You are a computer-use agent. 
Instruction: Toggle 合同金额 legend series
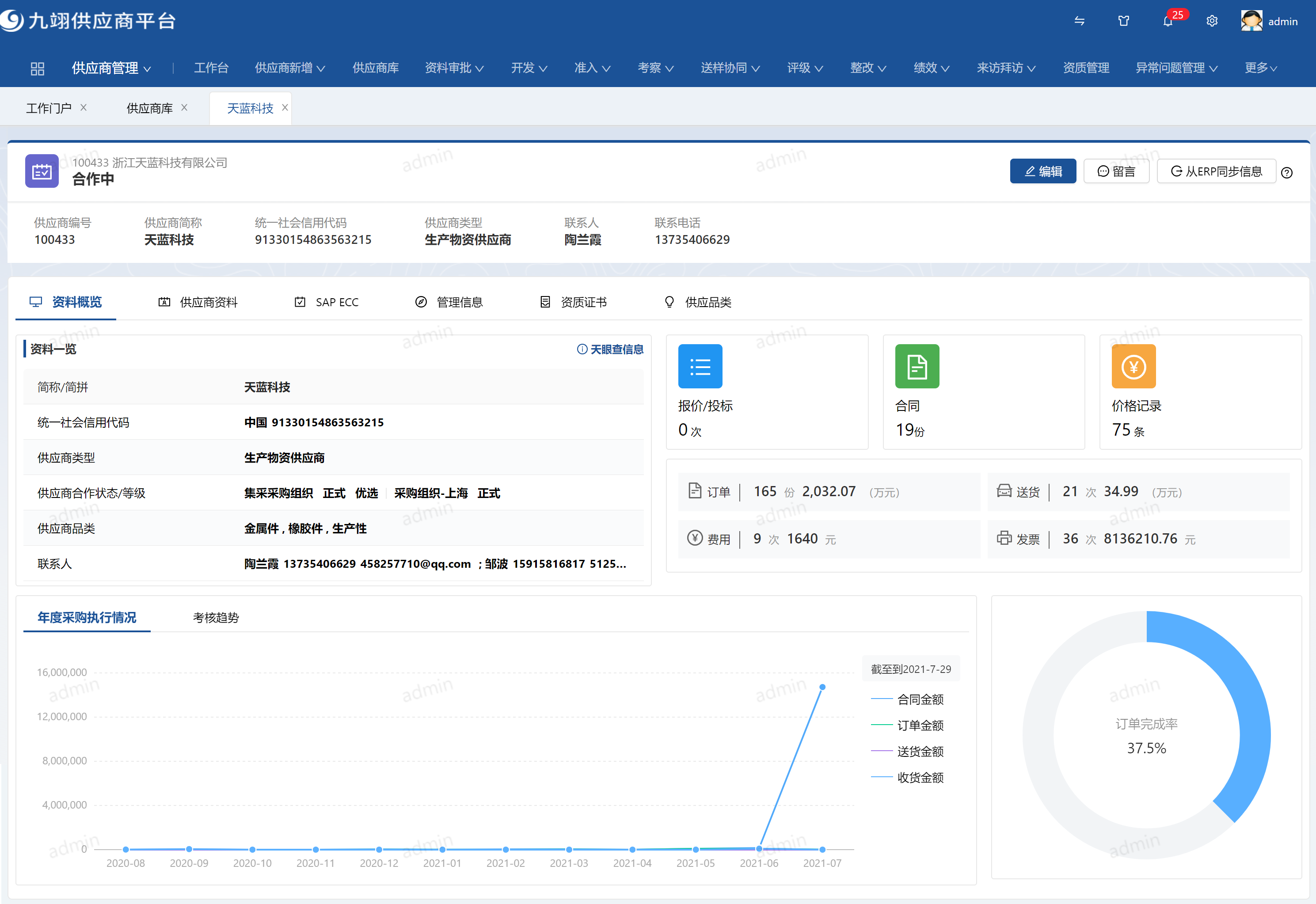click(907, 699)
